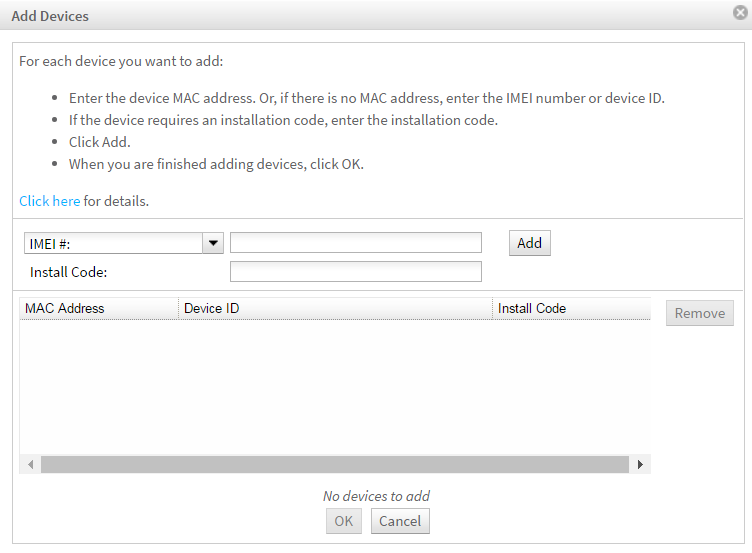Viewport: 752px width, 553px height.
Task: Focus the Install Code text field
Action: (356, 271)
